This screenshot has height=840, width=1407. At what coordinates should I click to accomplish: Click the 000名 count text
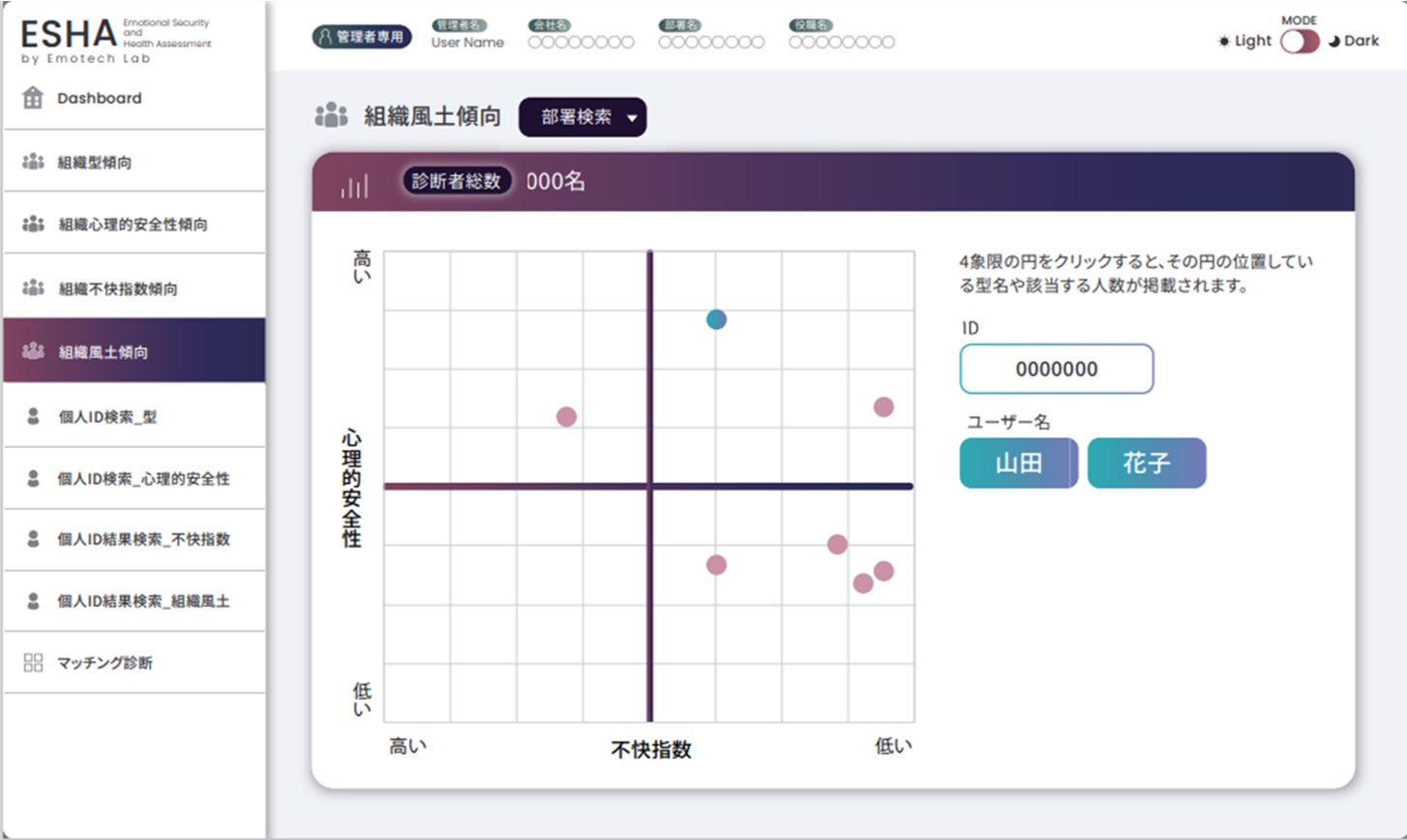point(555,181)
